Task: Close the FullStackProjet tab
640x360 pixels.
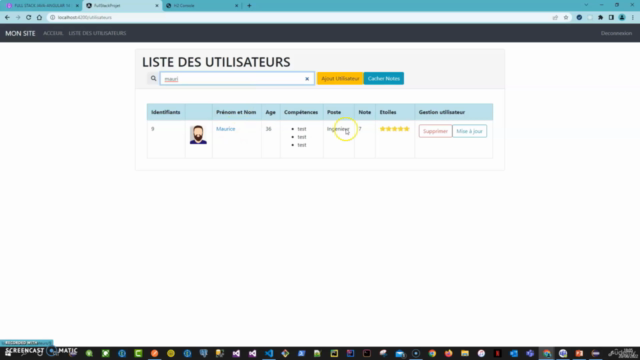Action: (x=157, y=6)
